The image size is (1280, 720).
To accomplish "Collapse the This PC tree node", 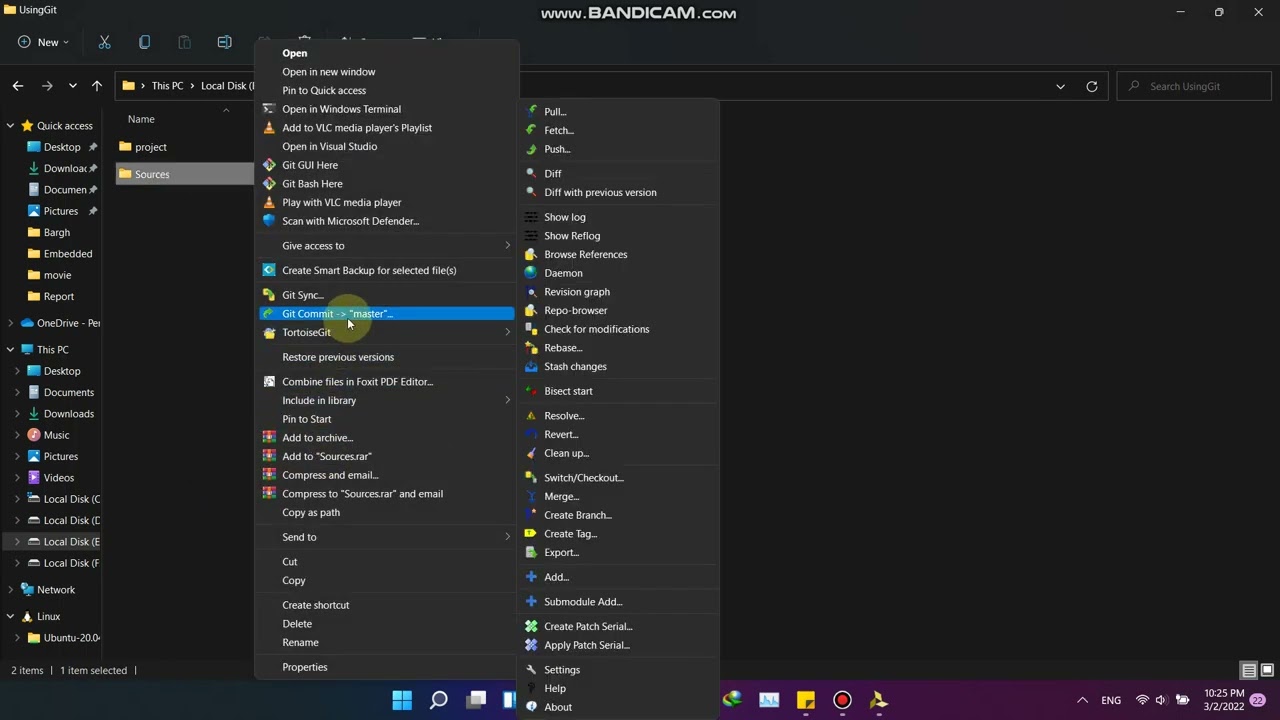I will click(x=10, y=350).
